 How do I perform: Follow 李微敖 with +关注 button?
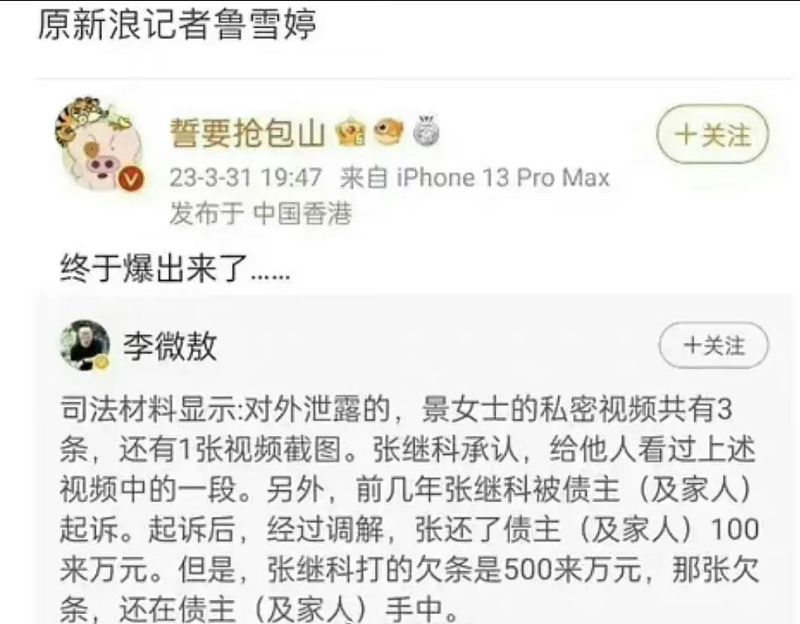[x=713, y=345]
